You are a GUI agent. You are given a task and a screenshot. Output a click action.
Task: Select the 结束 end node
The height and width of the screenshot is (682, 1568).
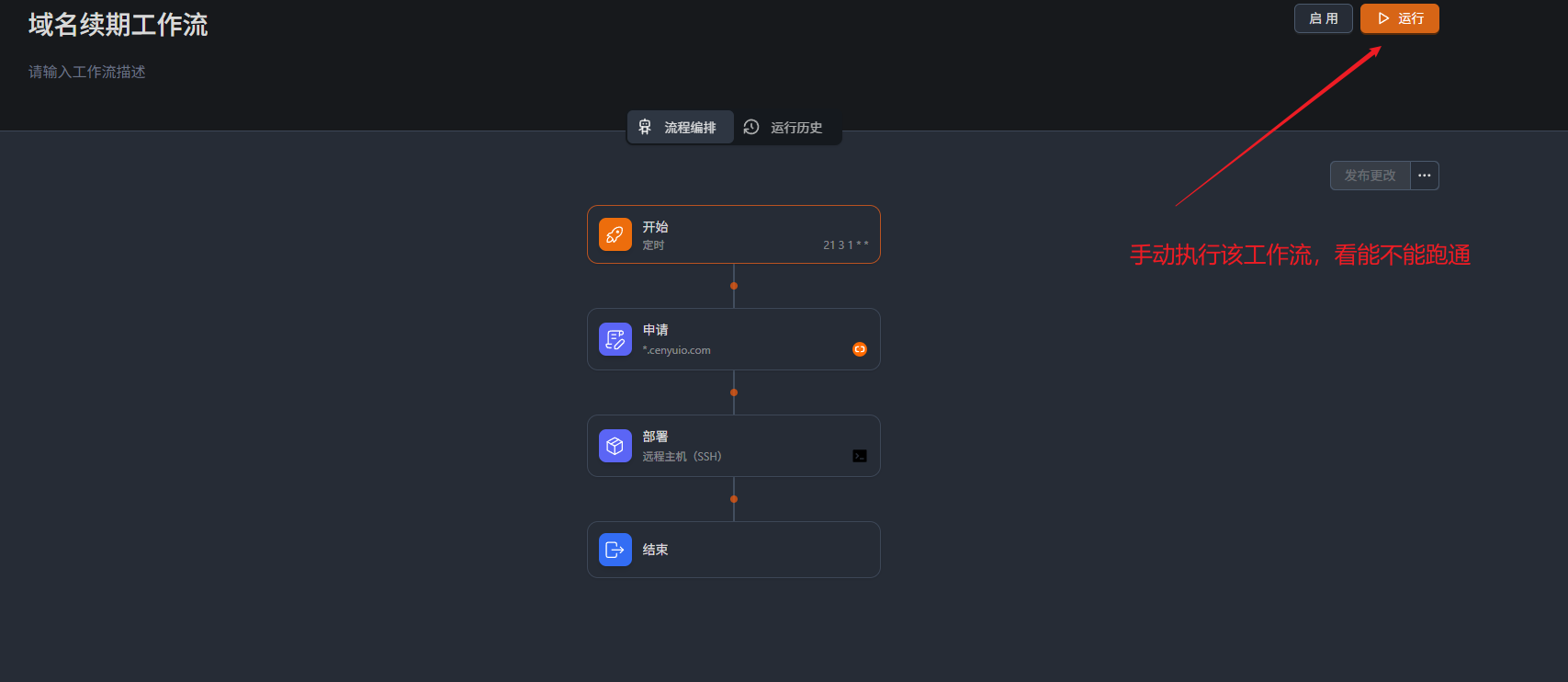click(733, 550)
